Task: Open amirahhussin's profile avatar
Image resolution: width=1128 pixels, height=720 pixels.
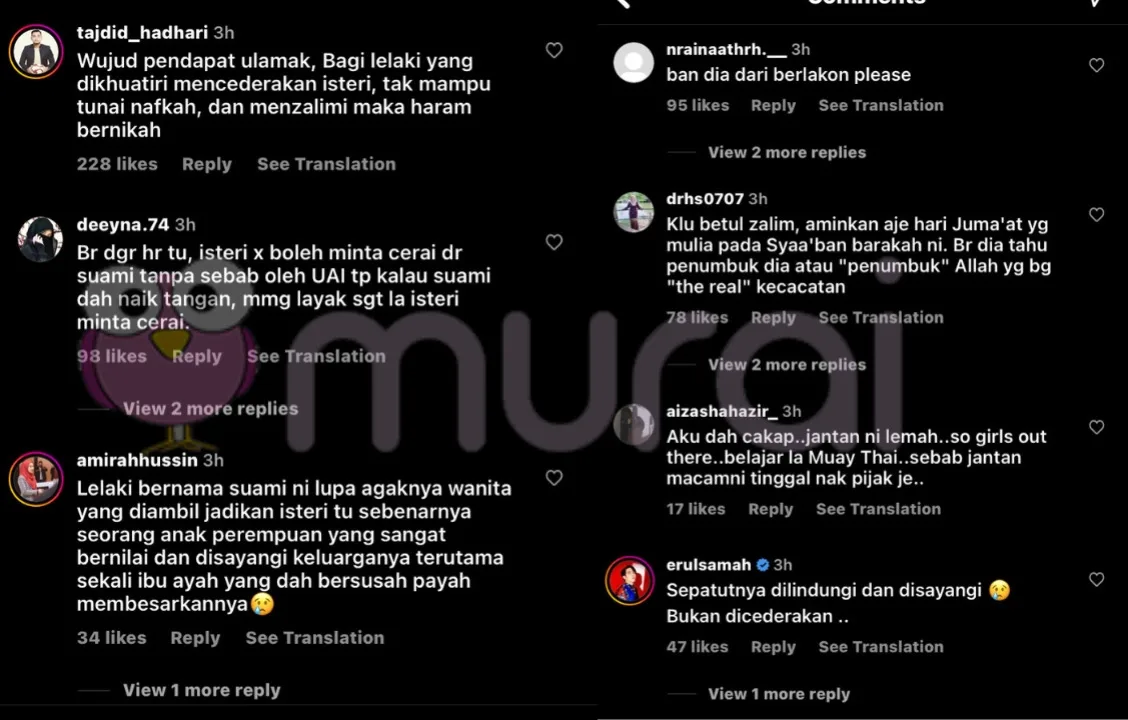Action: click(36, 479)
